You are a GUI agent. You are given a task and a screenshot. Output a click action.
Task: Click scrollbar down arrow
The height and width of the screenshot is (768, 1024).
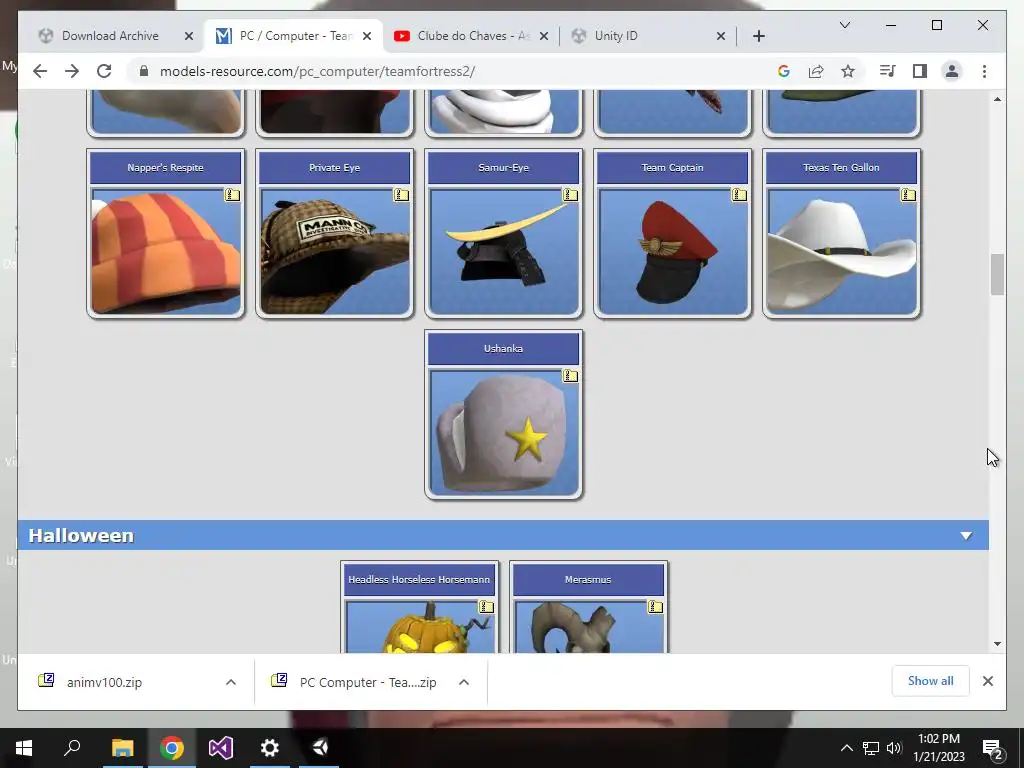tap(997, 644)
